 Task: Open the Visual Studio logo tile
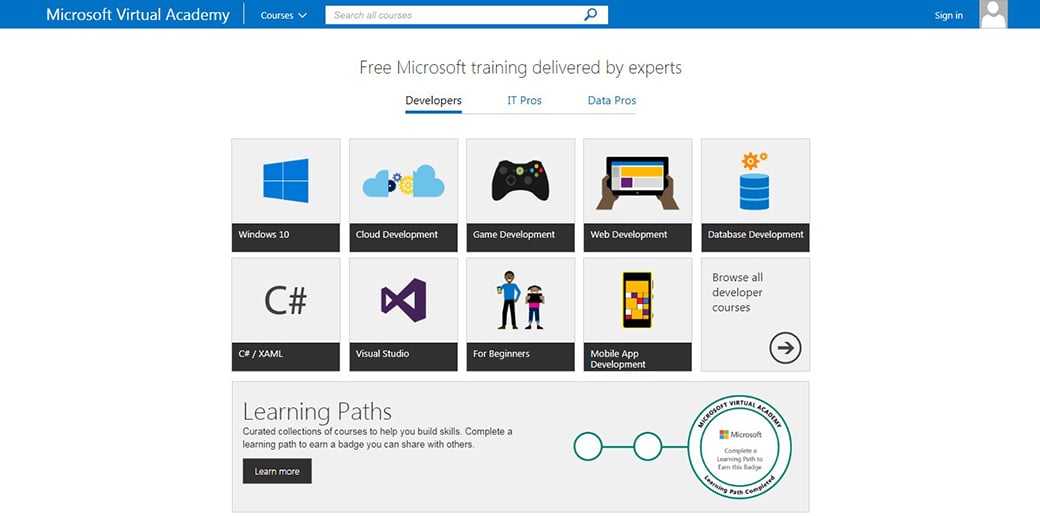click(403, 300)
